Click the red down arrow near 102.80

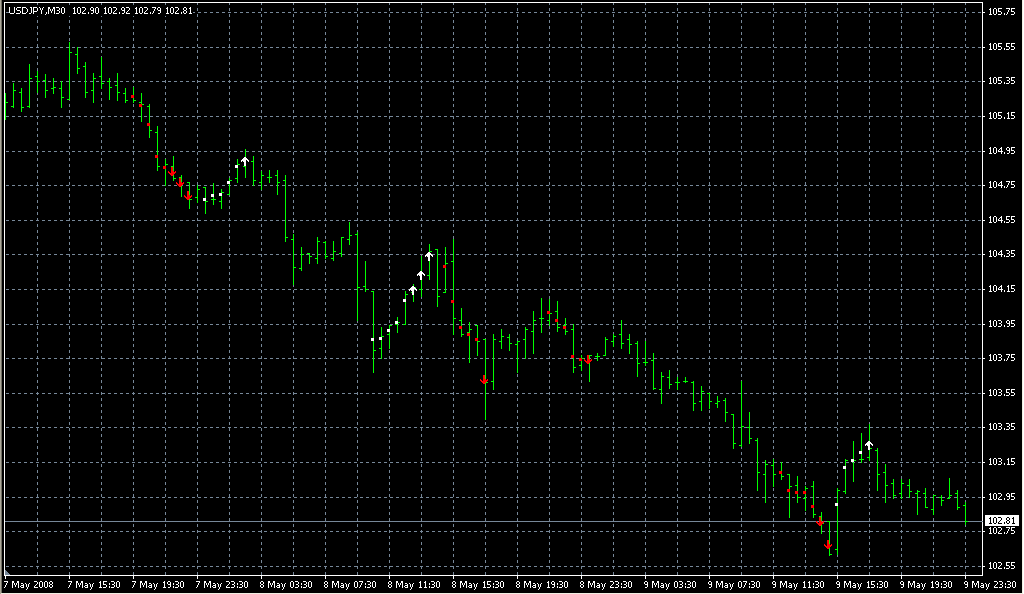[820, 522]
